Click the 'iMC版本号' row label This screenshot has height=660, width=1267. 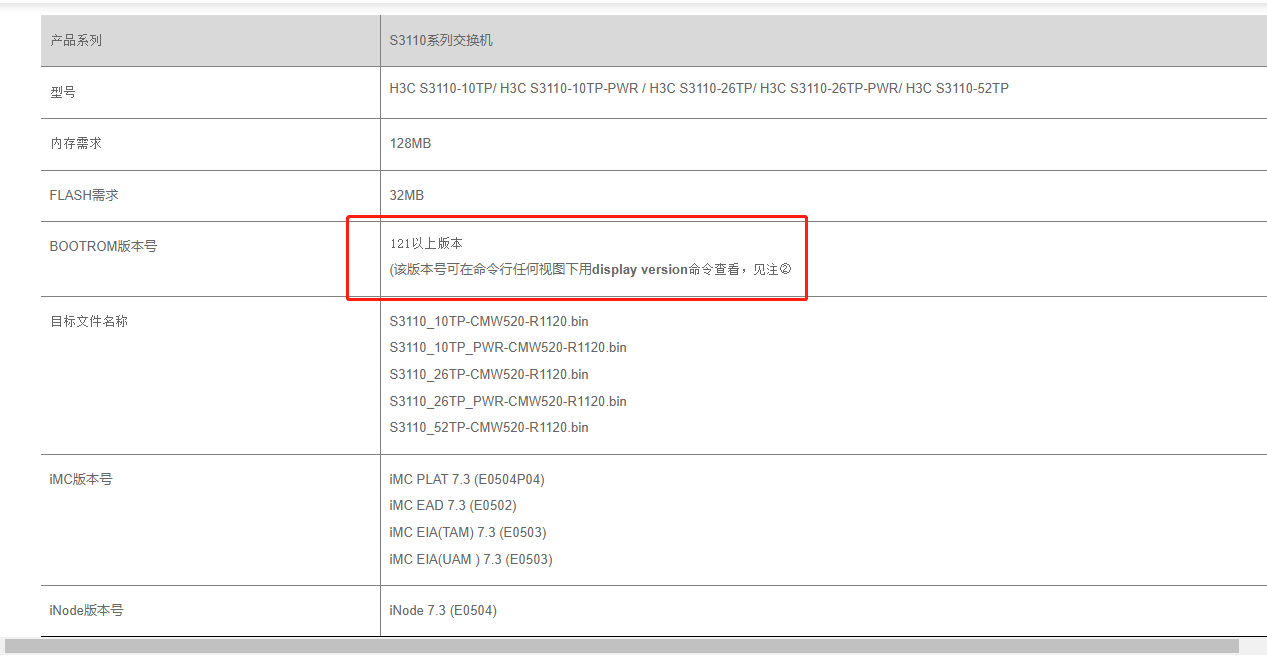81,480
